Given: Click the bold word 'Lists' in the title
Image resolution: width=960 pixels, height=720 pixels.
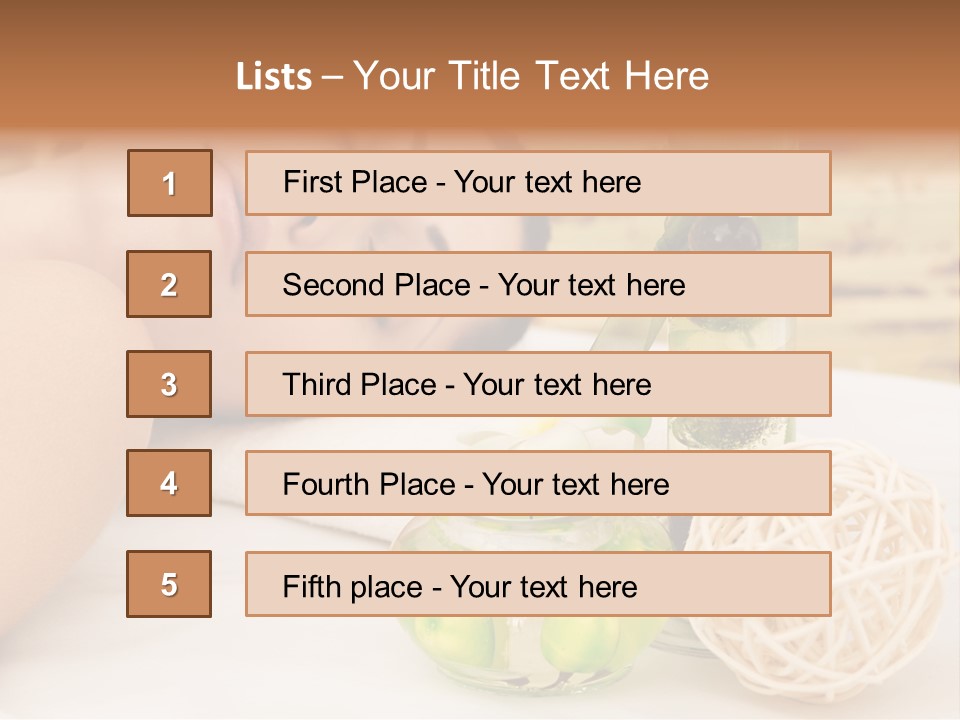Looking at the screenshot, I should click(274, 77).
